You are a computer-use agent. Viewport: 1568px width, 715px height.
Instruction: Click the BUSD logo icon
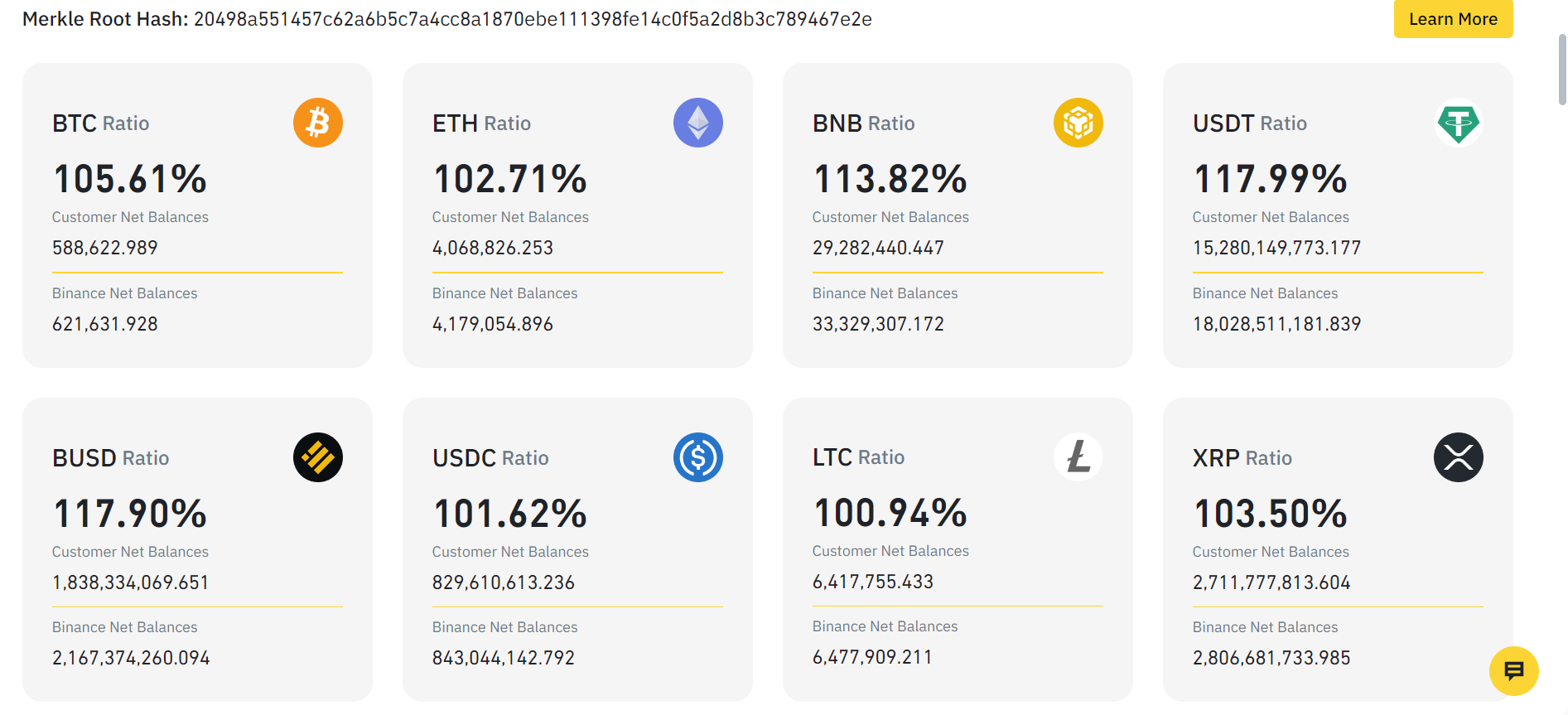317,457
